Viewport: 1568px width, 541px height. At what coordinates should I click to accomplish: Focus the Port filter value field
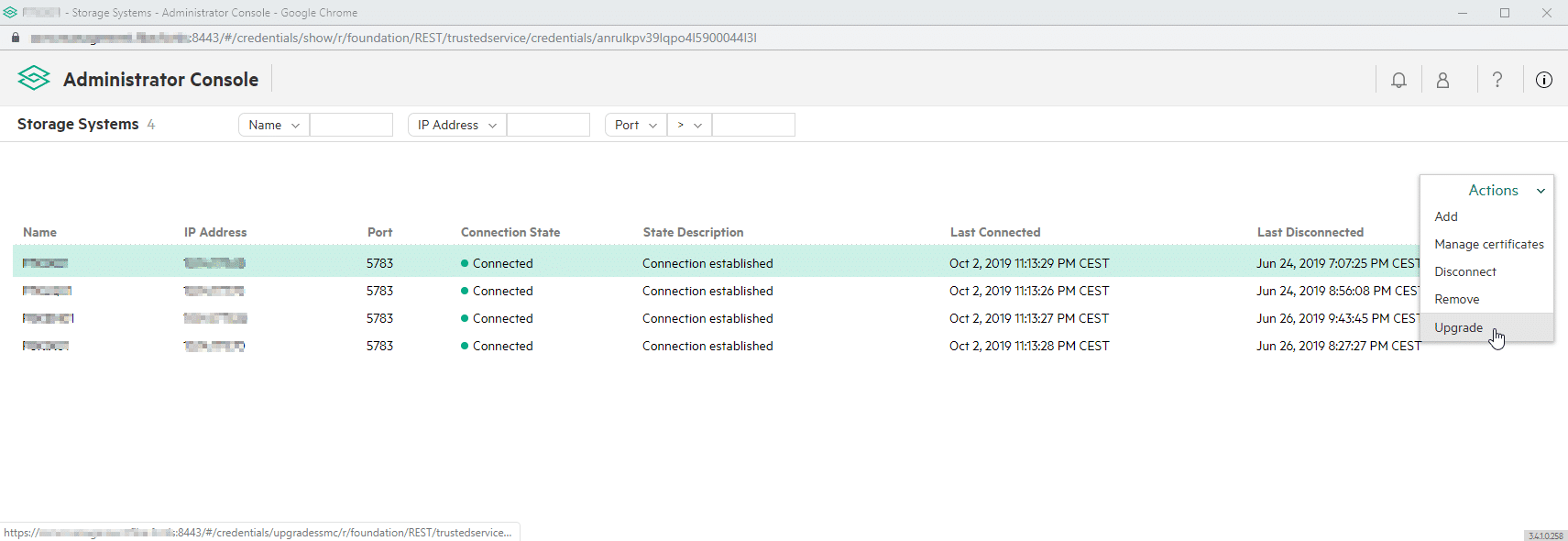(x=753, y=125)
